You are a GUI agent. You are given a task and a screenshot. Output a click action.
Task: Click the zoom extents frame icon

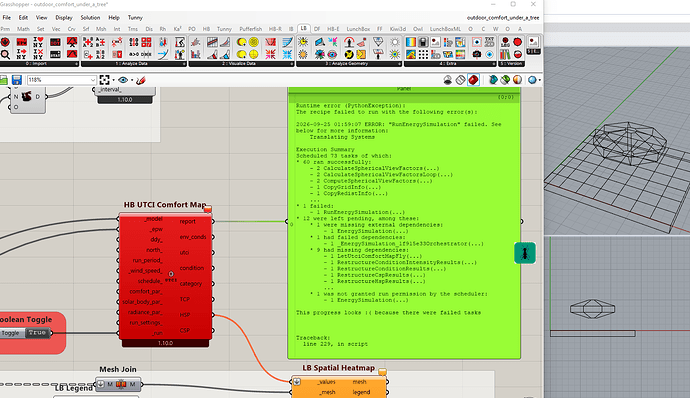click(104, 80)
